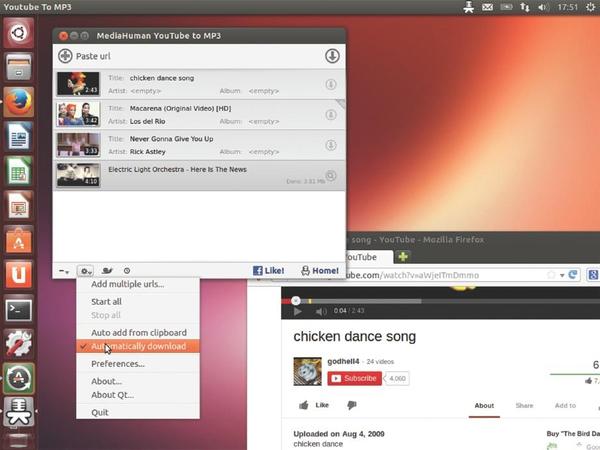Select About... menu entry
Viewport: 600px width, 450px height.
coord(138,381)
